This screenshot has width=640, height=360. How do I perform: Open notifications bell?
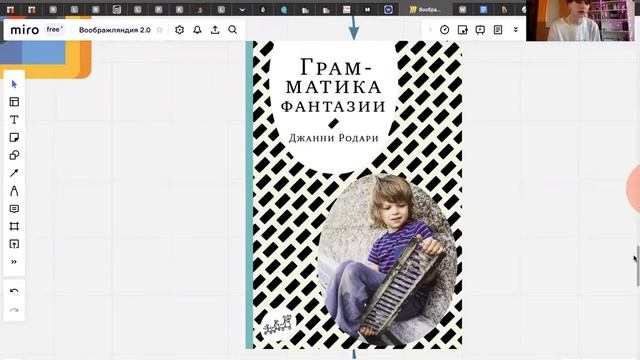(197, 30)
